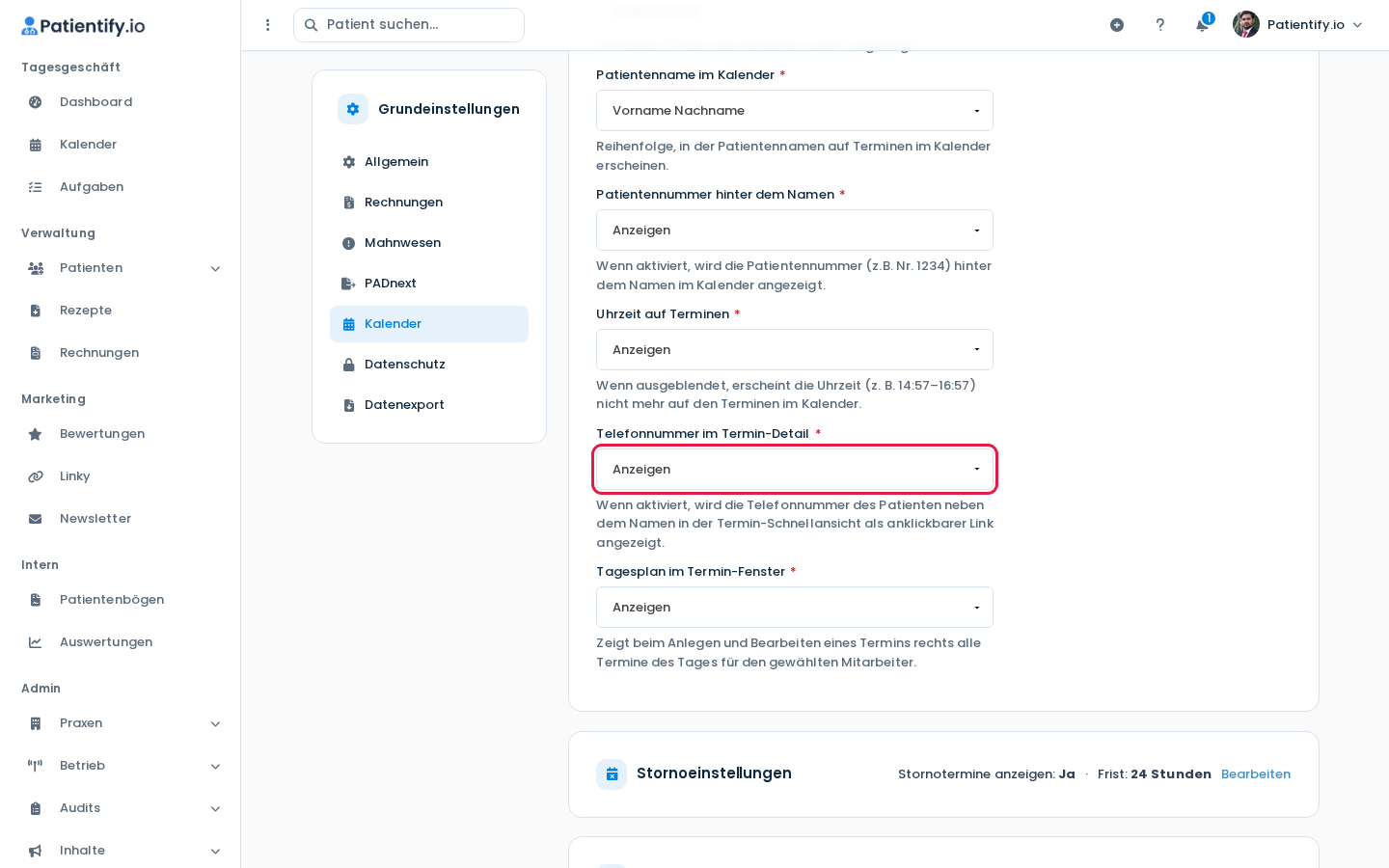Open notifications bell icon
This screenshot has height=868, width=1389.
1202,25
